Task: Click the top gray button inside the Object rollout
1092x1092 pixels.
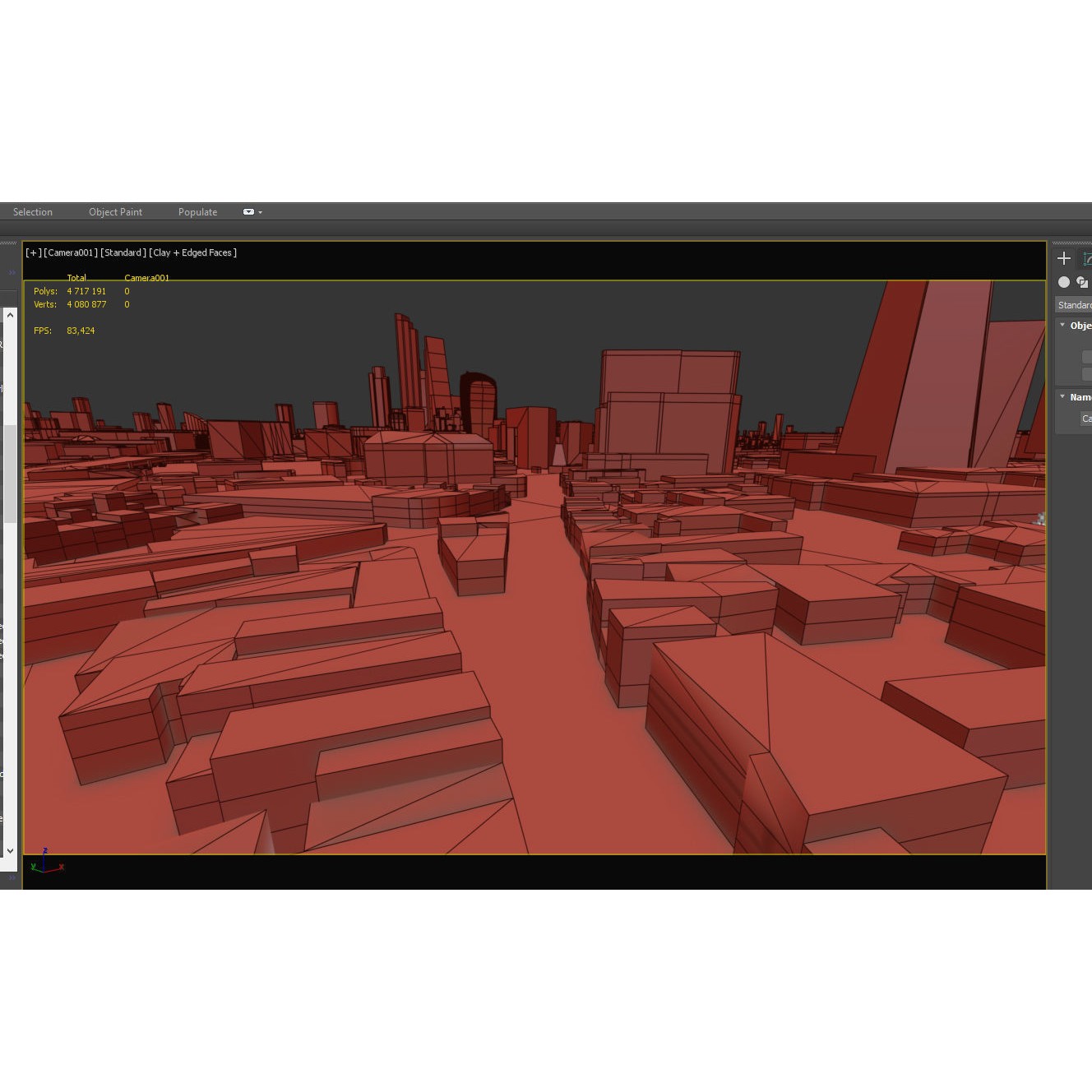Action: [x=1087, y=357]
